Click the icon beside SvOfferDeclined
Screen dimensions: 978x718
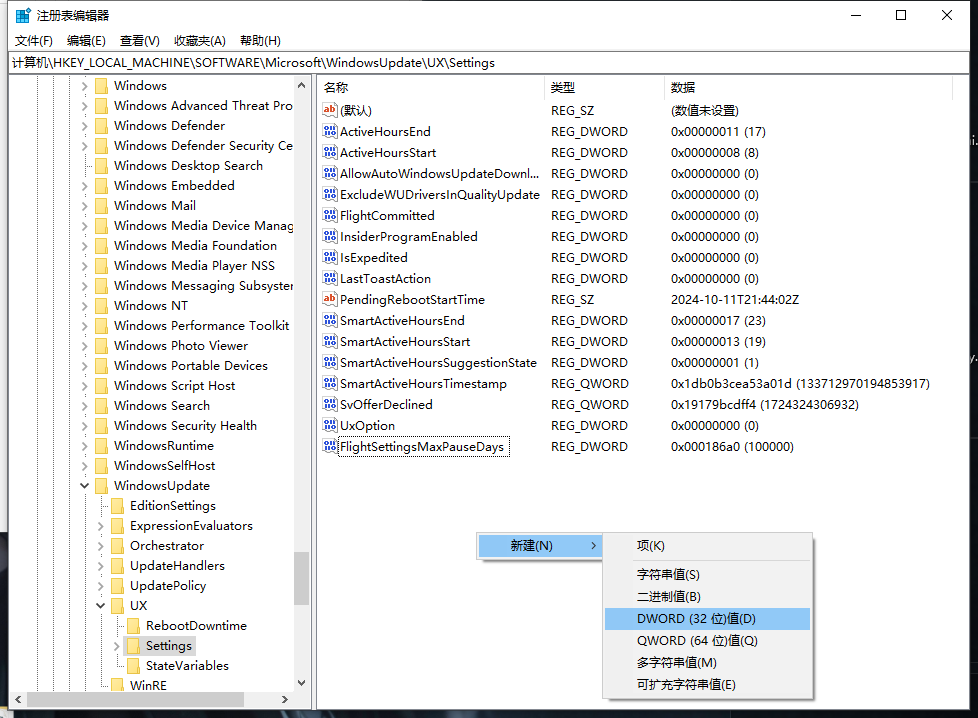(329, 404)
